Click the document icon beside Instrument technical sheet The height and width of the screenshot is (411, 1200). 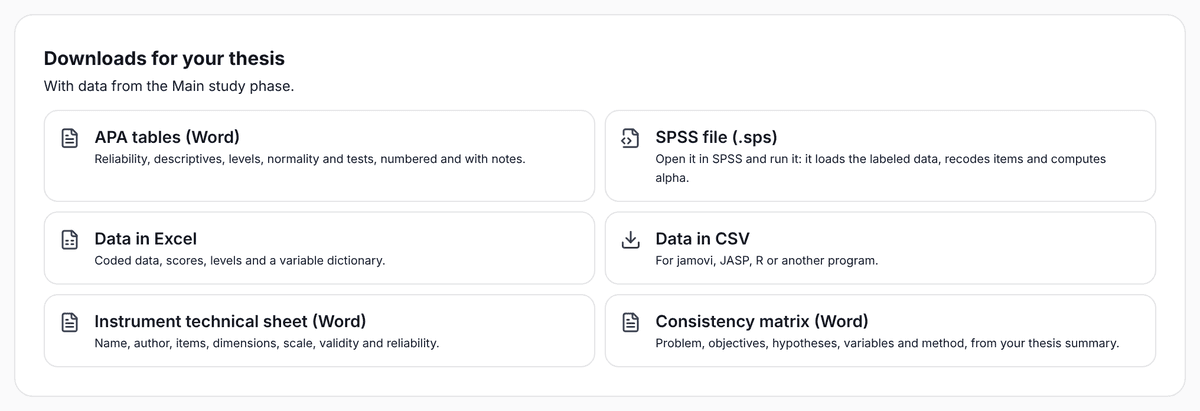pos(70,322)
